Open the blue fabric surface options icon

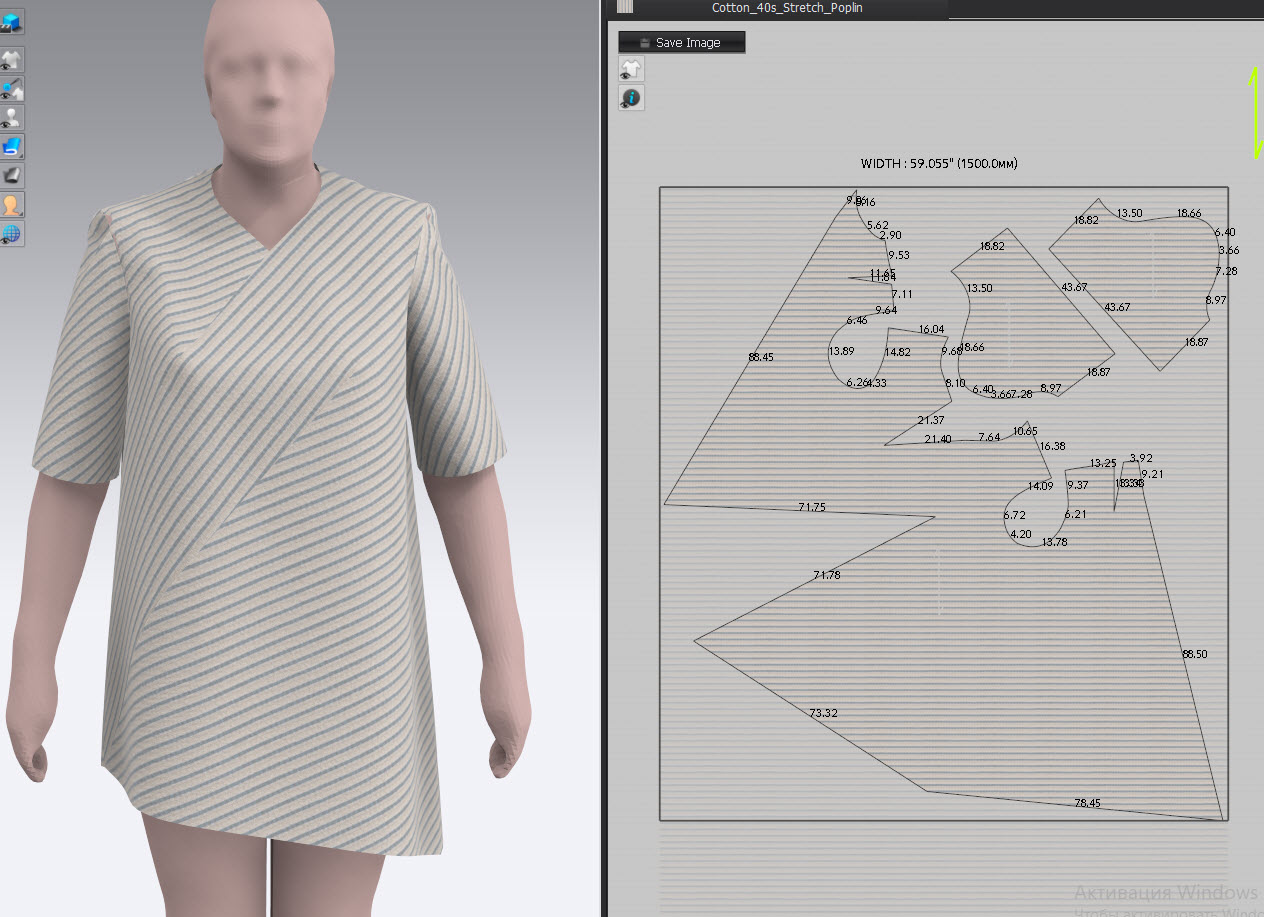coord(13,147)
